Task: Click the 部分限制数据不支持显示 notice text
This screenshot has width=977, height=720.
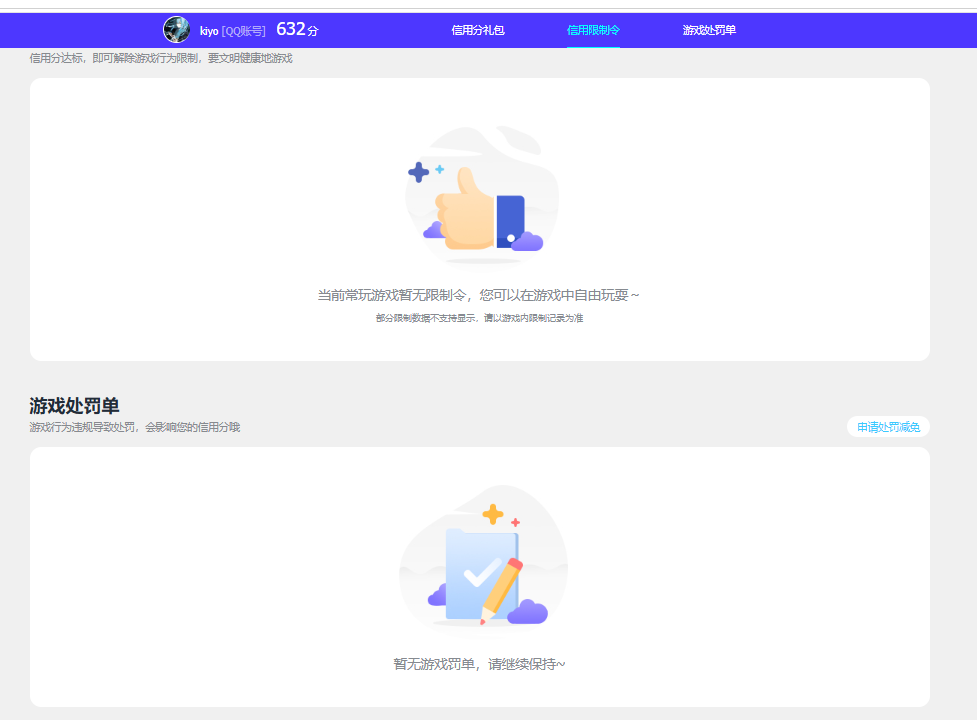Action: coord(483,323)
